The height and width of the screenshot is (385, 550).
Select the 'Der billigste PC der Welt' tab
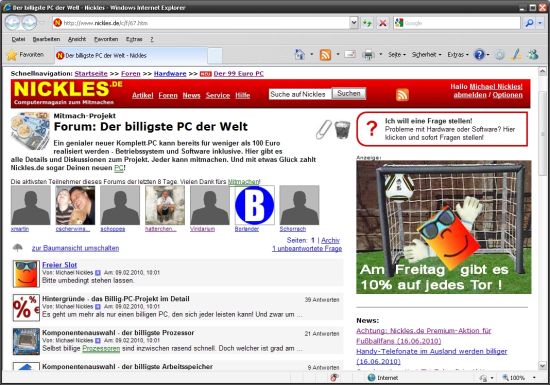click(x=130, y=55)
